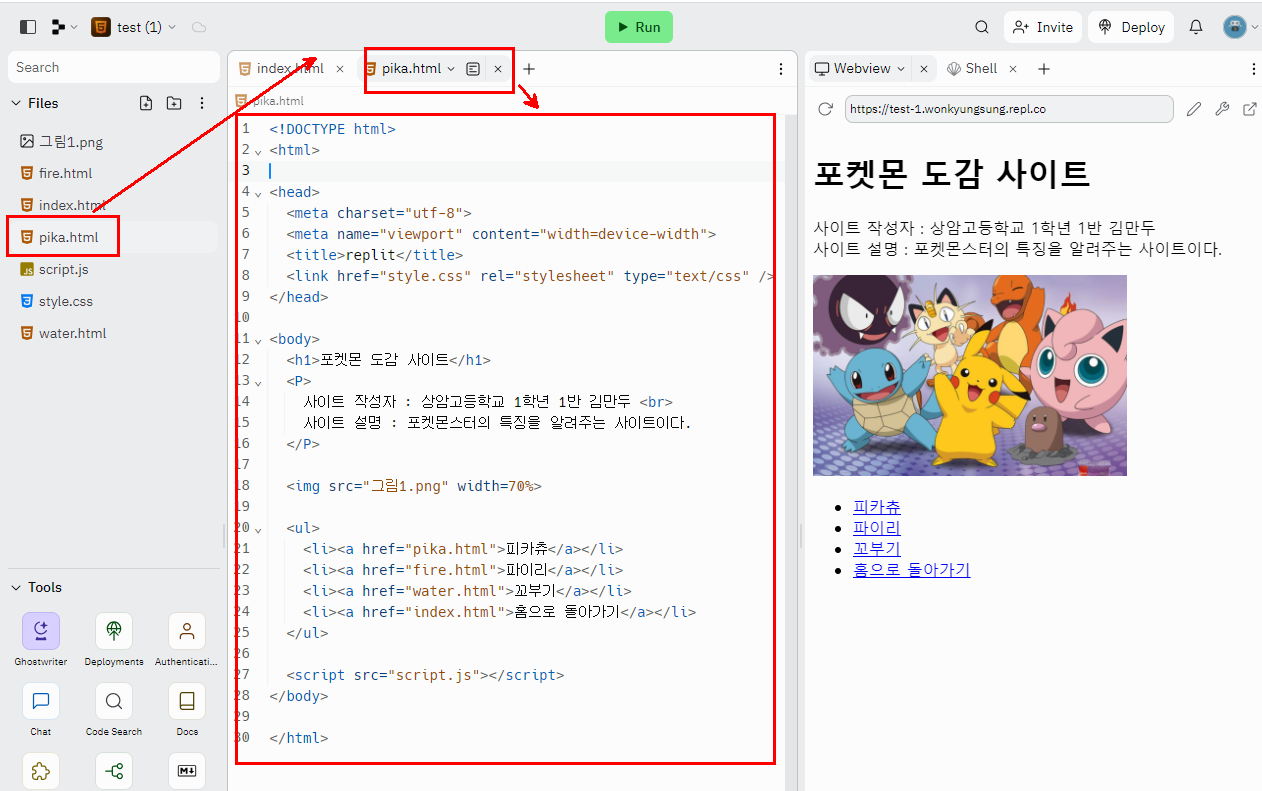Open the Replit home logo menu

64,27
